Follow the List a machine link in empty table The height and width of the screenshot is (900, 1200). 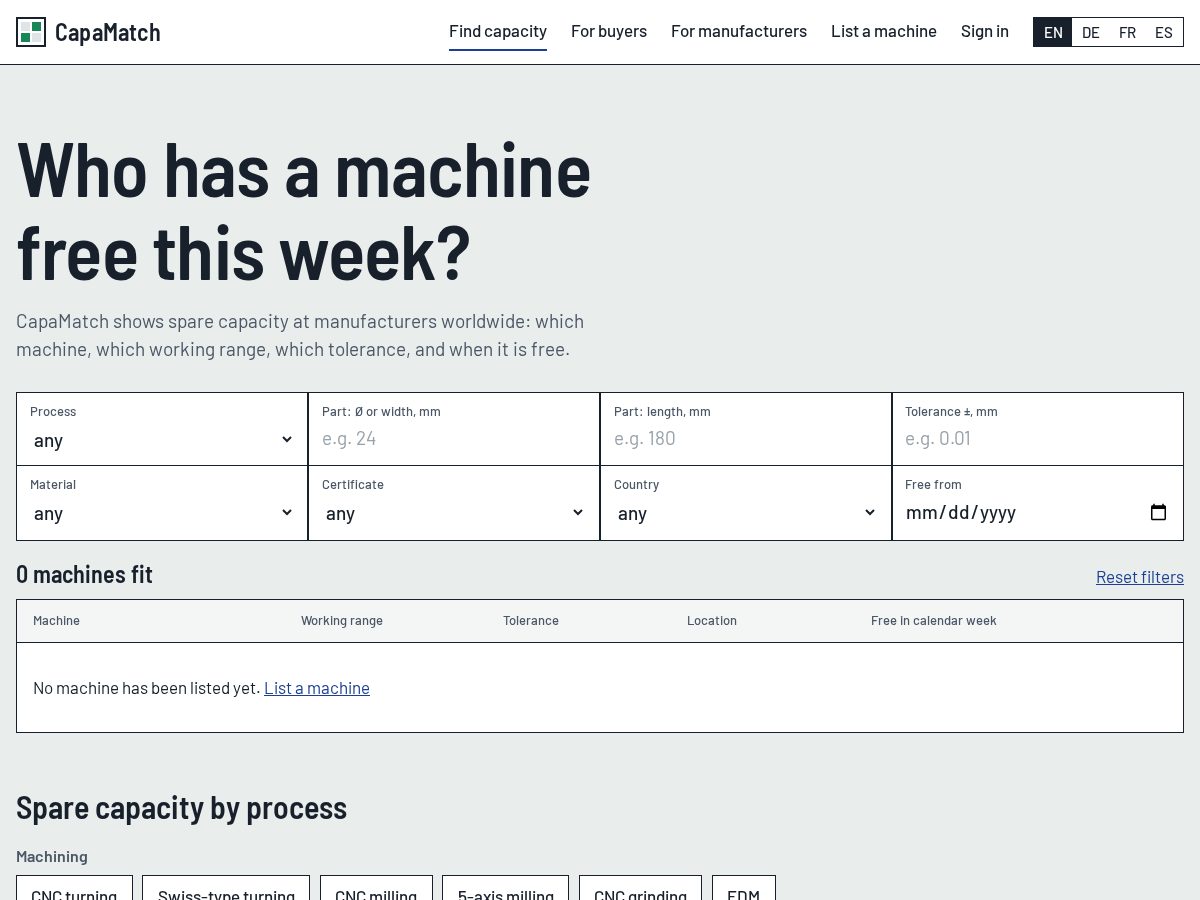tap(317, 688)
